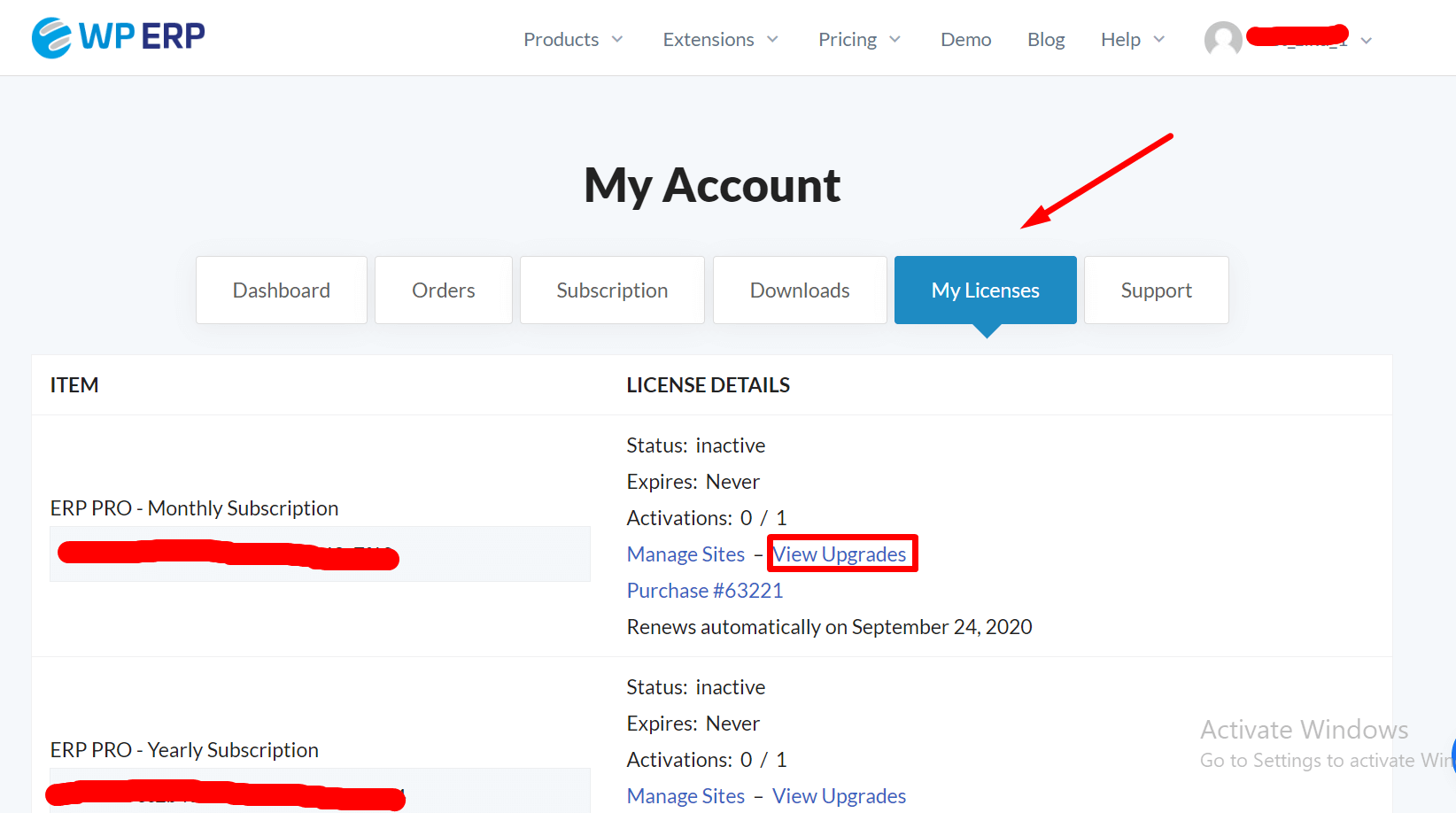Click the chat widget at bottom right
The width and height of the screenshot is (1456, 813).
(x=1450, y=755)
